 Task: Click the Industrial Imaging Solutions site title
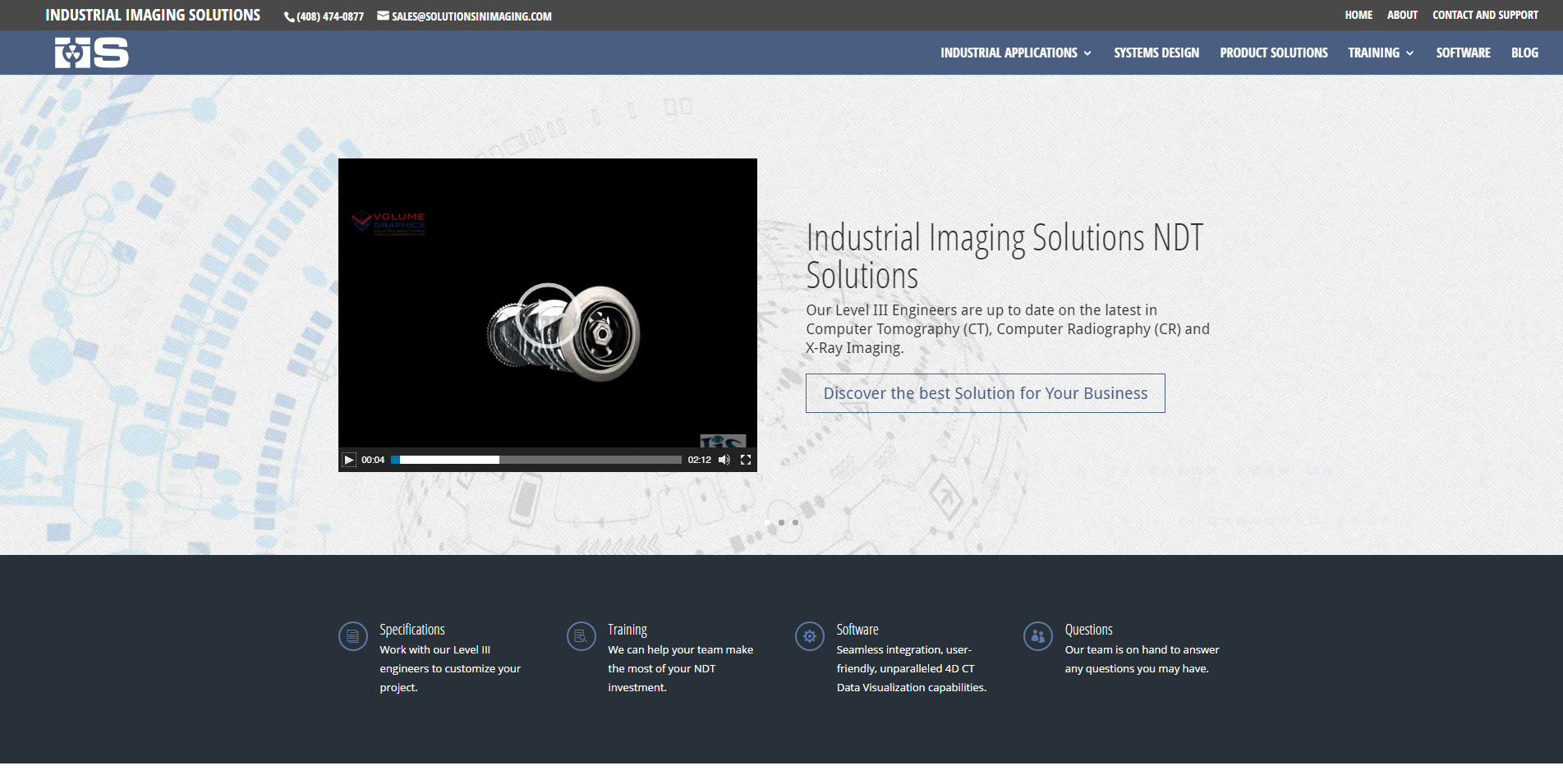click(x=153, y=15)
